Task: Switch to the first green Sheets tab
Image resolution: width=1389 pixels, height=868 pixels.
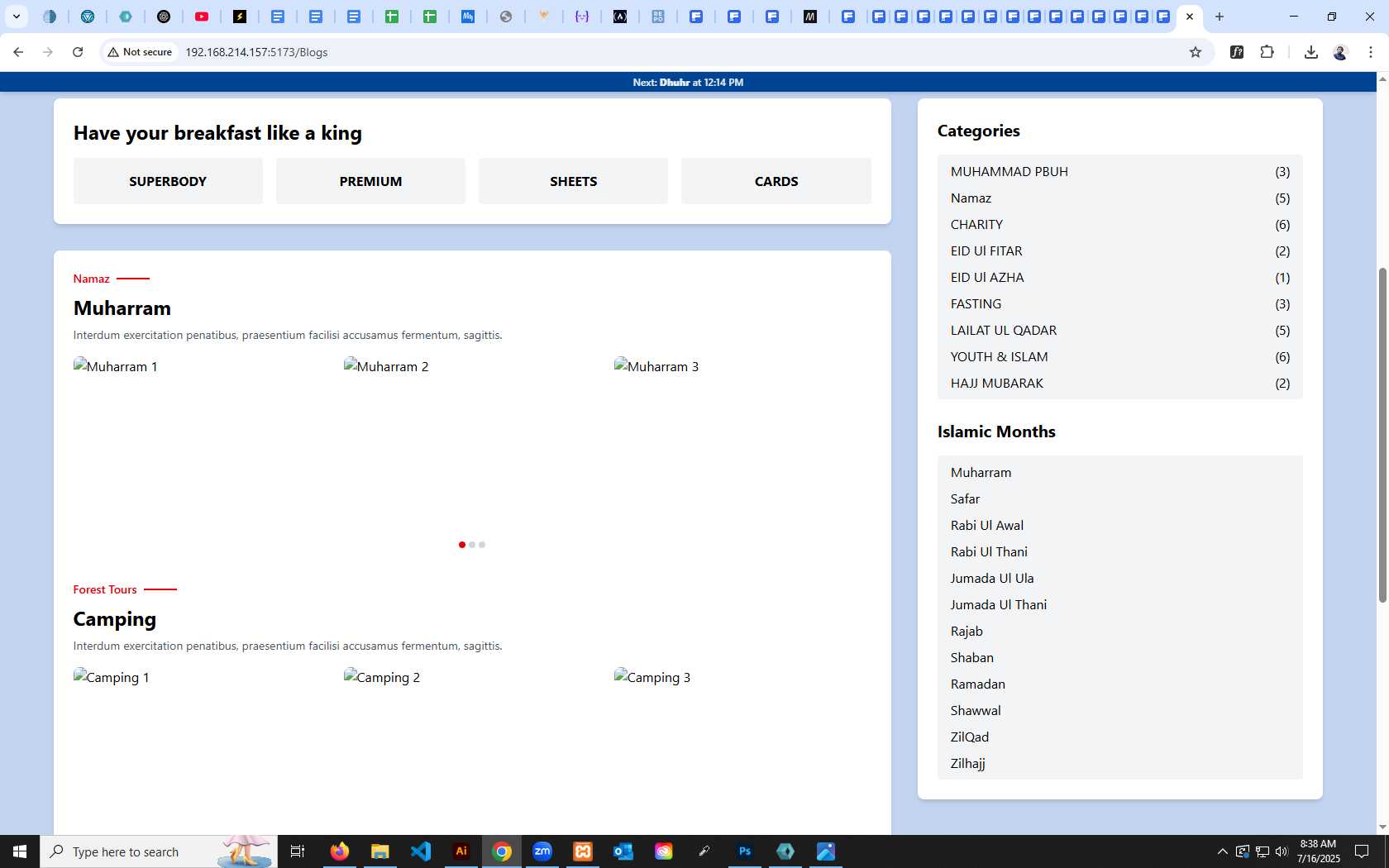Action: click(x=392, y=17)
